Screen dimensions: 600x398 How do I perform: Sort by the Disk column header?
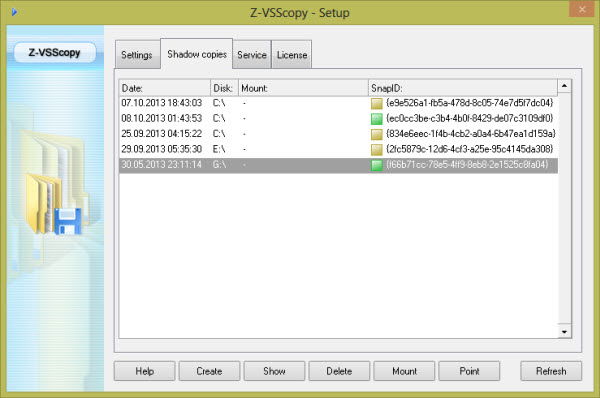224,88
